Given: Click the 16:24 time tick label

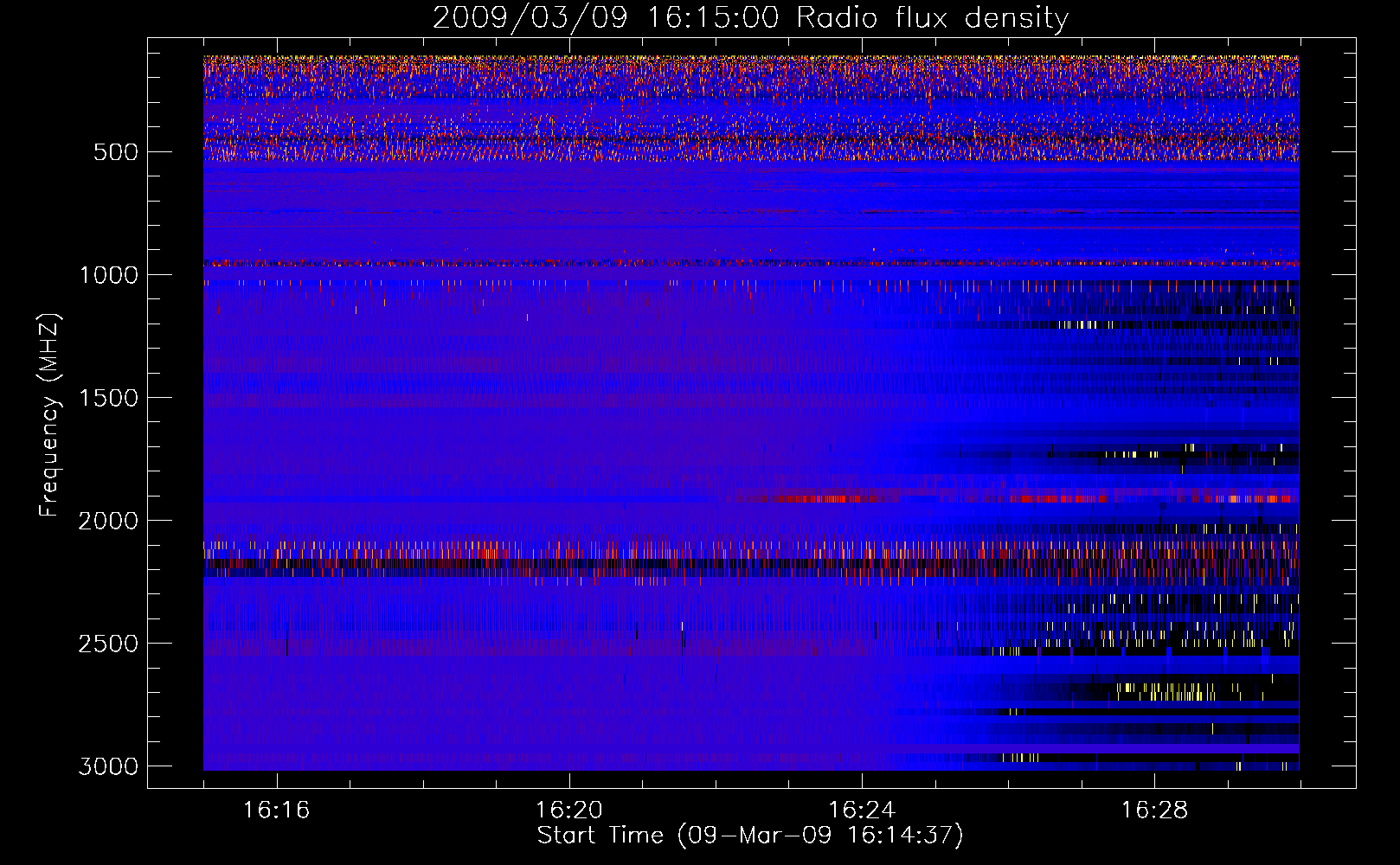Looking at the screenshot, I should click(862, 811).
